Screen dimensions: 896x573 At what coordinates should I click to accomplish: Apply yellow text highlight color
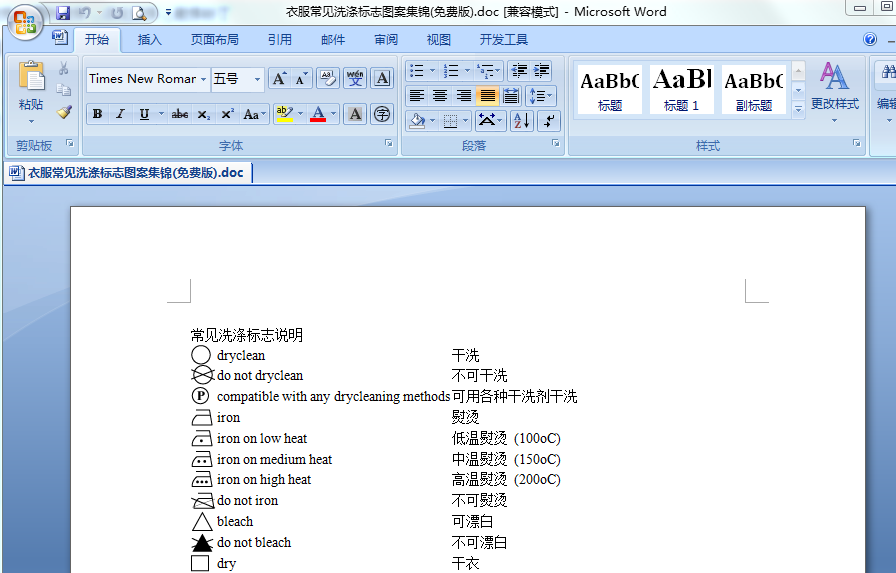point(284,114)
